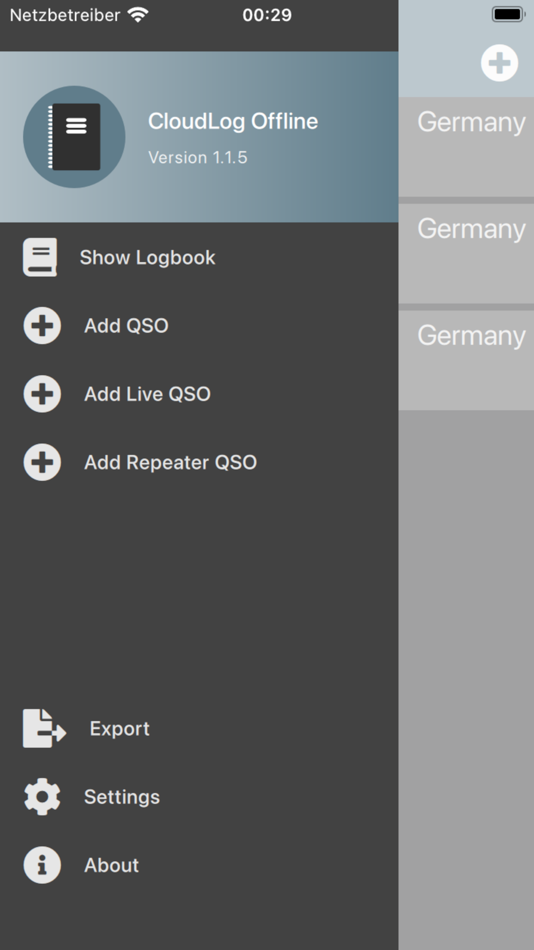This screenshot has width=534, height=950.
Task: Tap the Wi-Fi status icon
Action: click(139, 16)
